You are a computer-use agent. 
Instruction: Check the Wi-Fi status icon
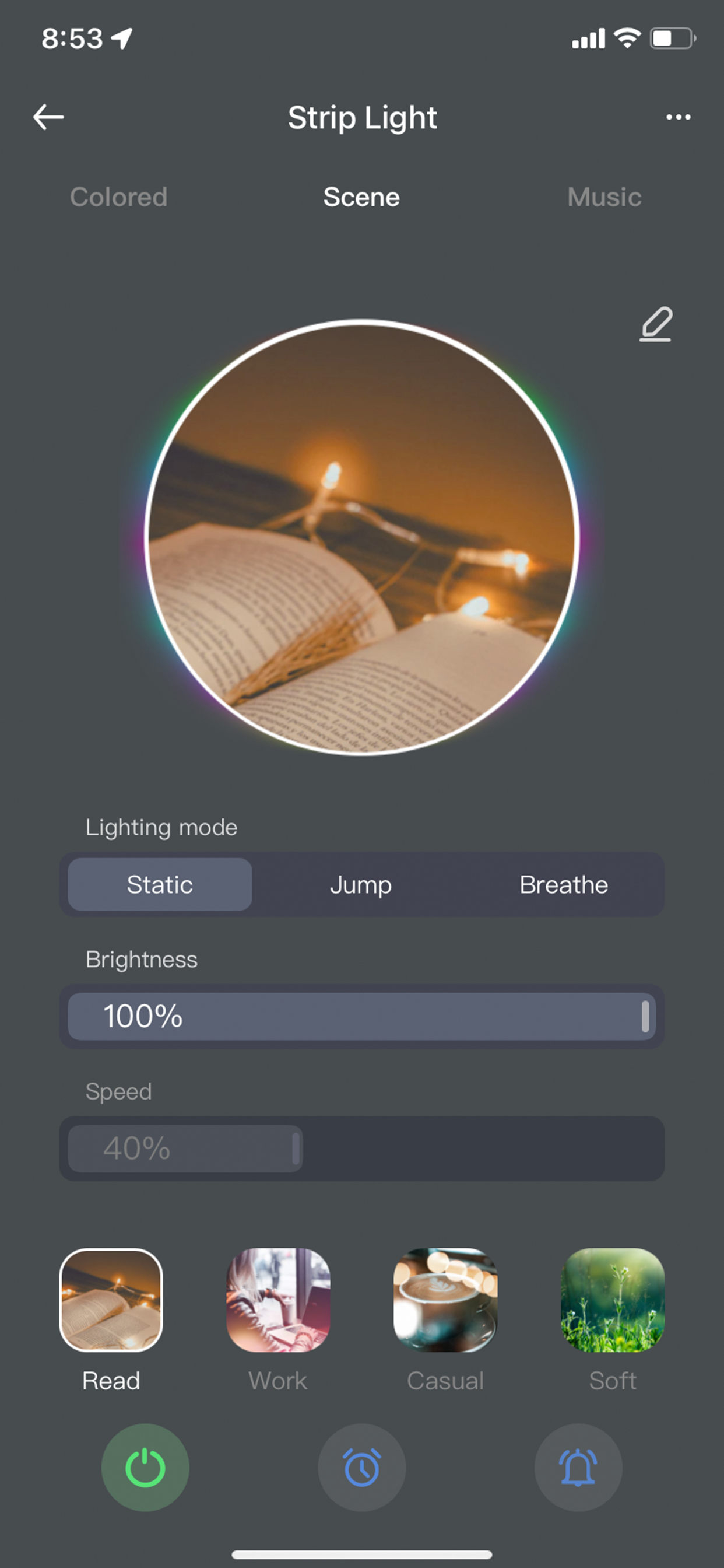point(627,38)
